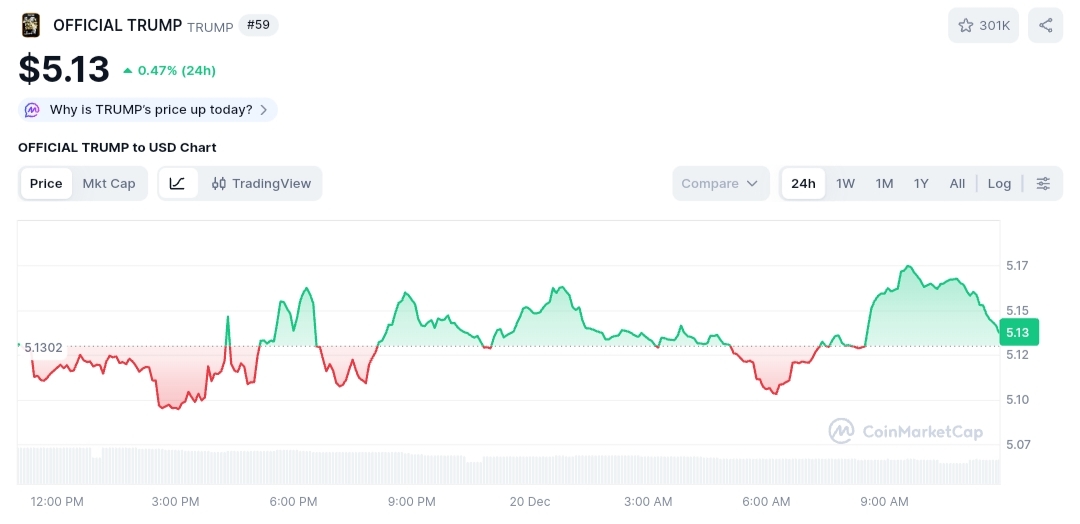This screenshot has width=1080, height=524.
Task: Click the OFFICIAL TRUMP coin logo icon
Action: [x=30, y=25]
